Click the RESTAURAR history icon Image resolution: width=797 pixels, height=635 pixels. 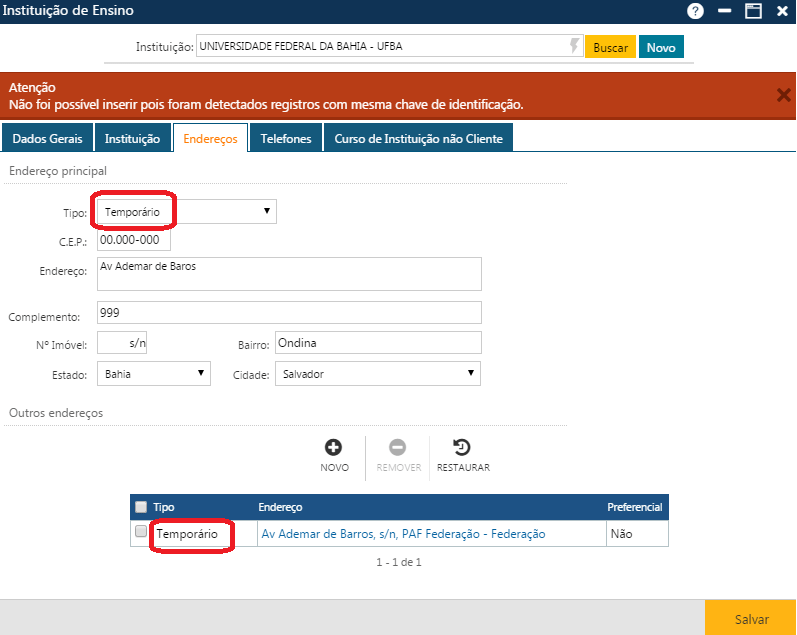tap(462, 448)
